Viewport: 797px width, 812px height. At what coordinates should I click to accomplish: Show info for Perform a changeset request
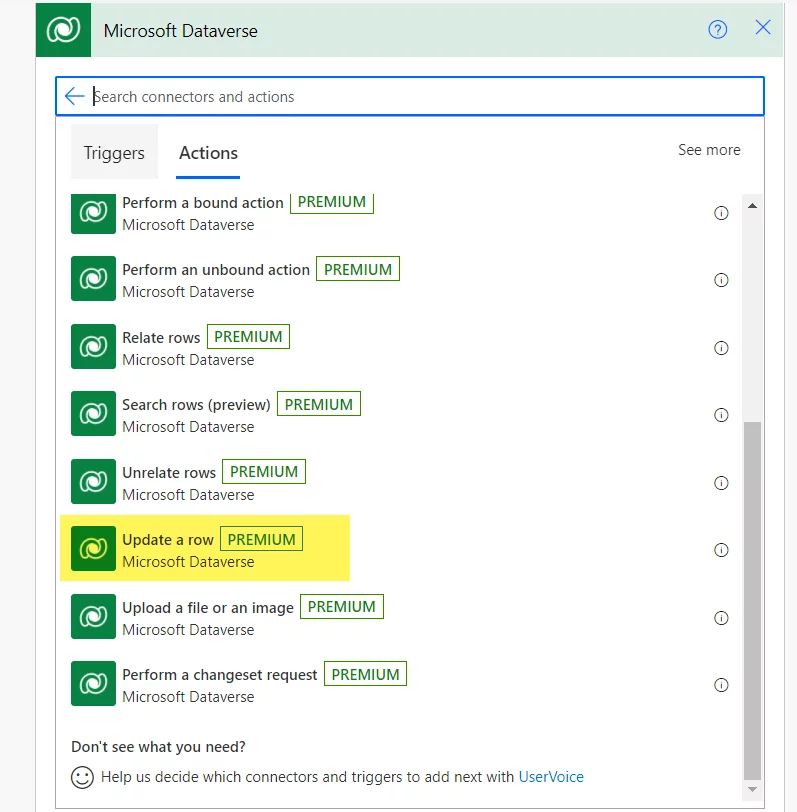[721, 685]
